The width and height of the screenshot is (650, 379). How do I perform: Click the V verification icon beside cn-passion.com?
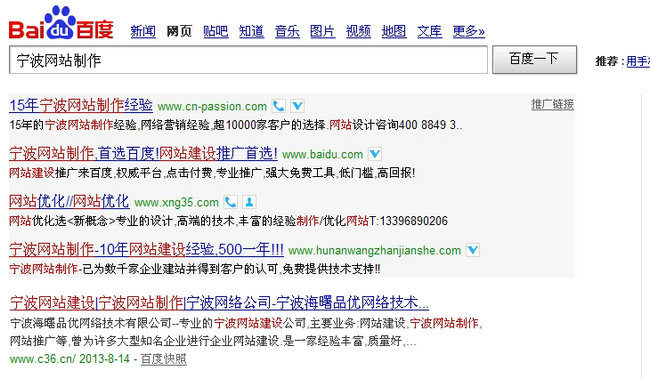click(297, 106)
